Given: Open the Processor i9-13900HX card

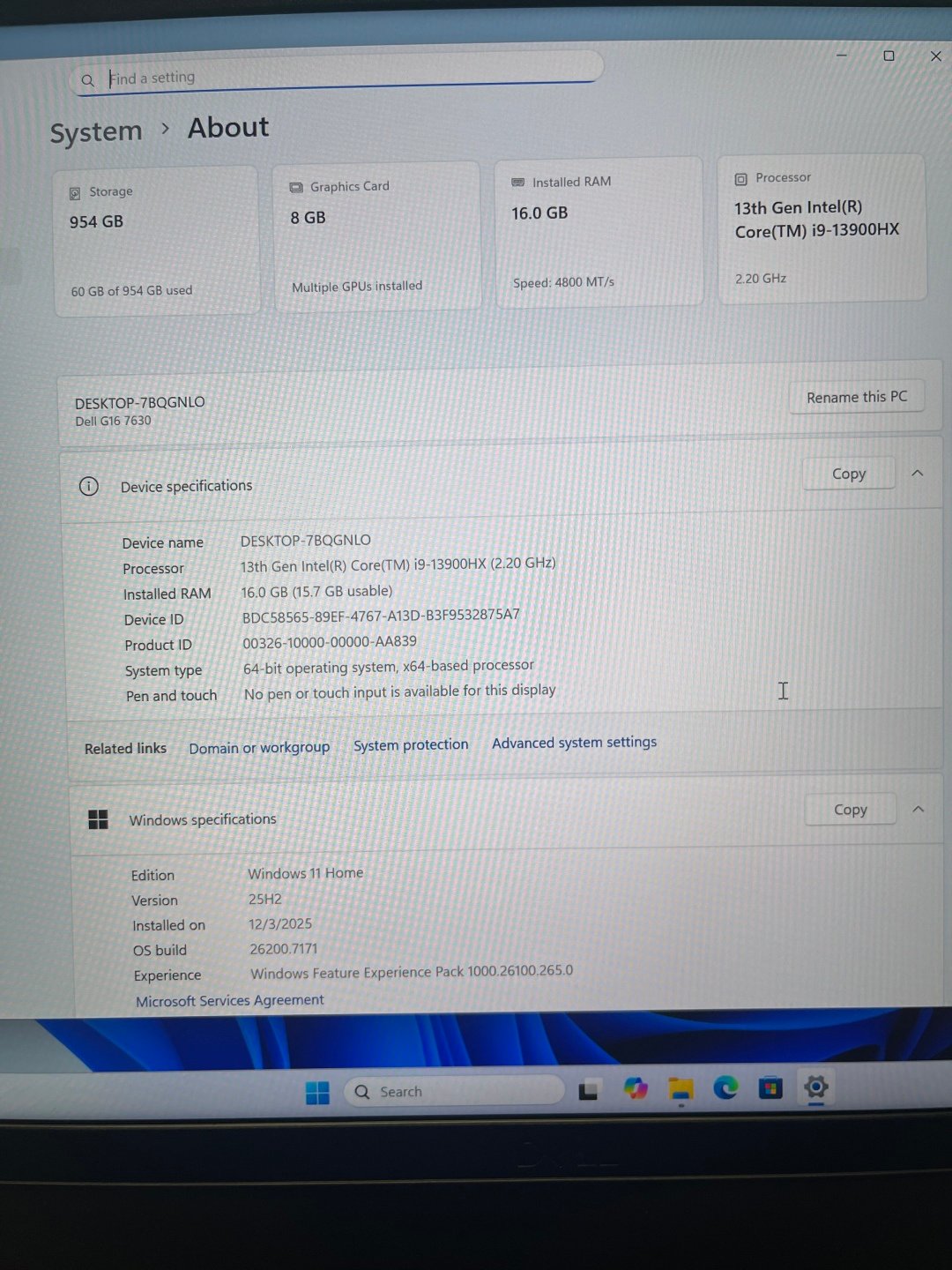Looking at the screenshot, I should tap(822, 229).
